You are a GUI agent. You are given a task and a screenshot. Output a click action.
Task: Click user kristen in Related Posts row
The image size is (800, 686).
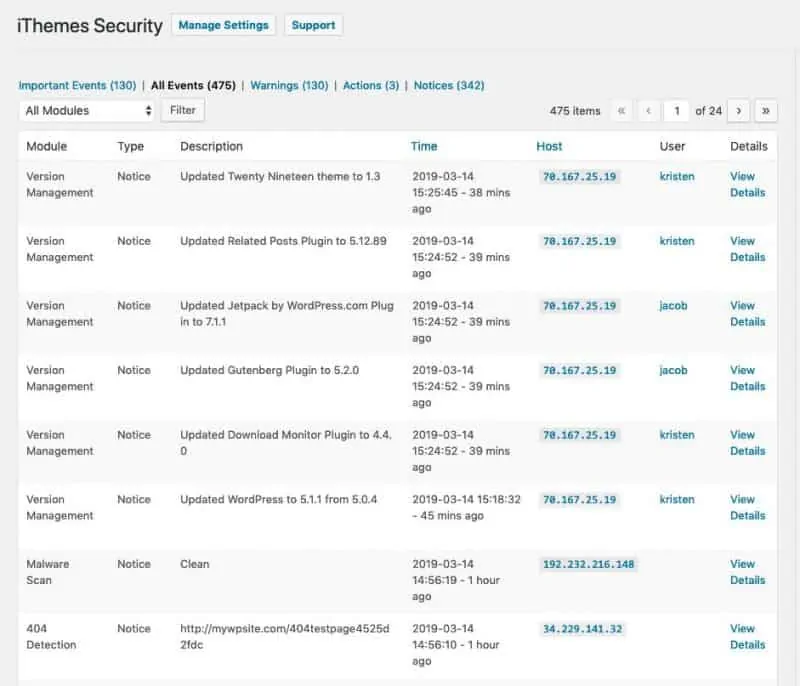pyautogui.click(x=677, y=241)
